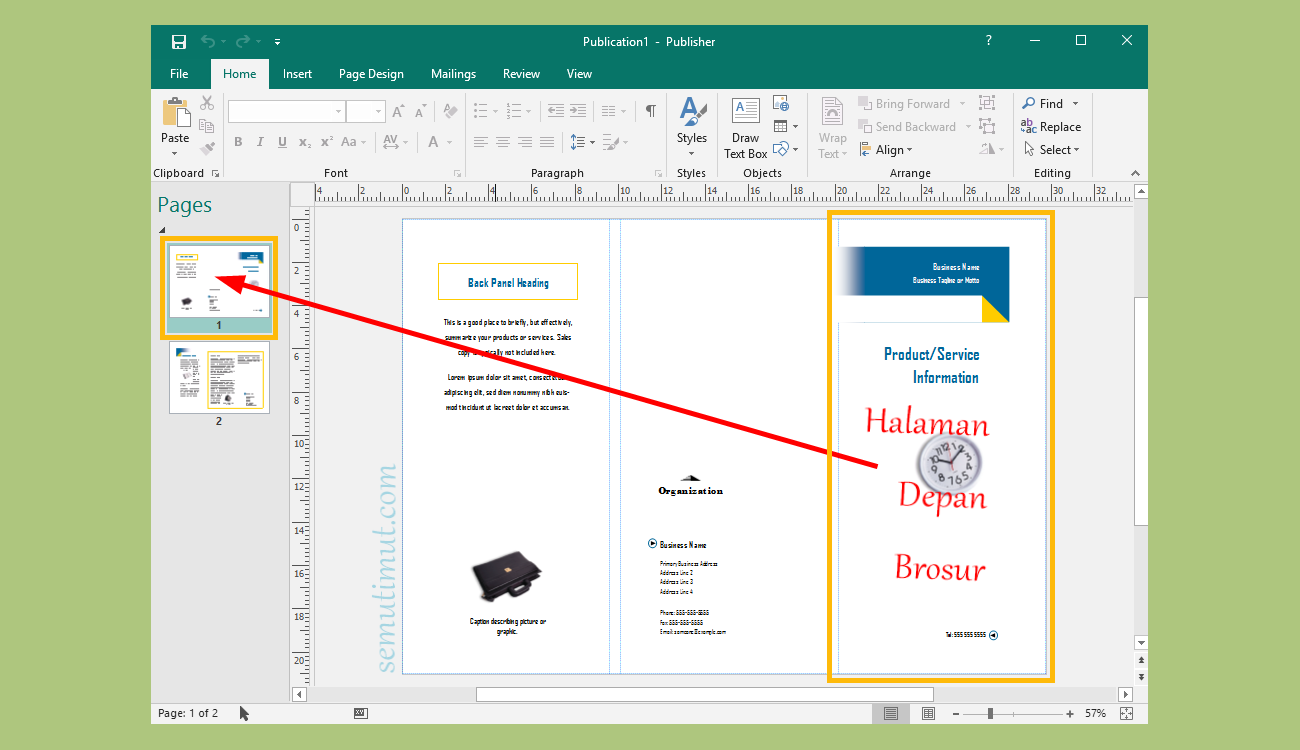Open the Line Spacing dropdown
This screenshot has height=750, width=1300.
pyautogui.click(x=582, y=142)
